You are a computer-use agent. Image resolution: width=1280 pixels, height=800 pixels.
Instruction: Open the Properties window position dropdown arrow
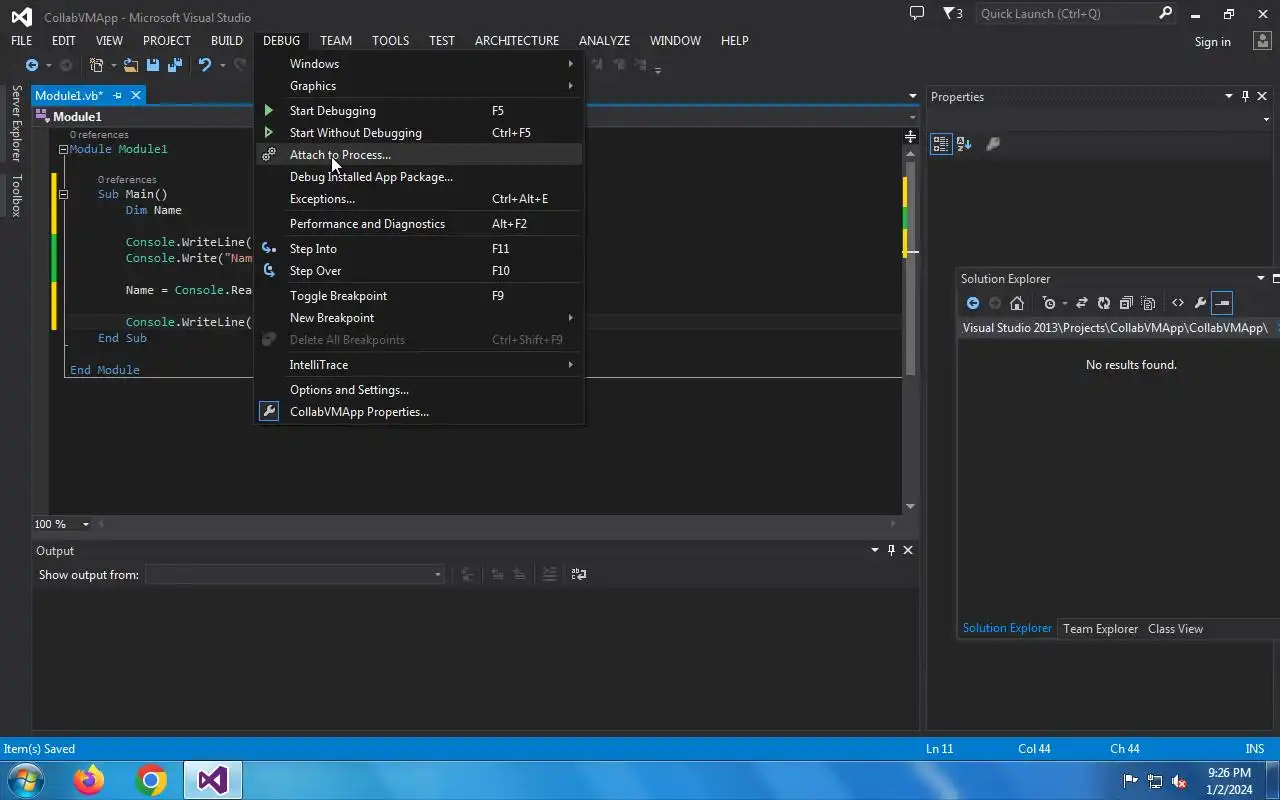click(x=1228, y=96)
